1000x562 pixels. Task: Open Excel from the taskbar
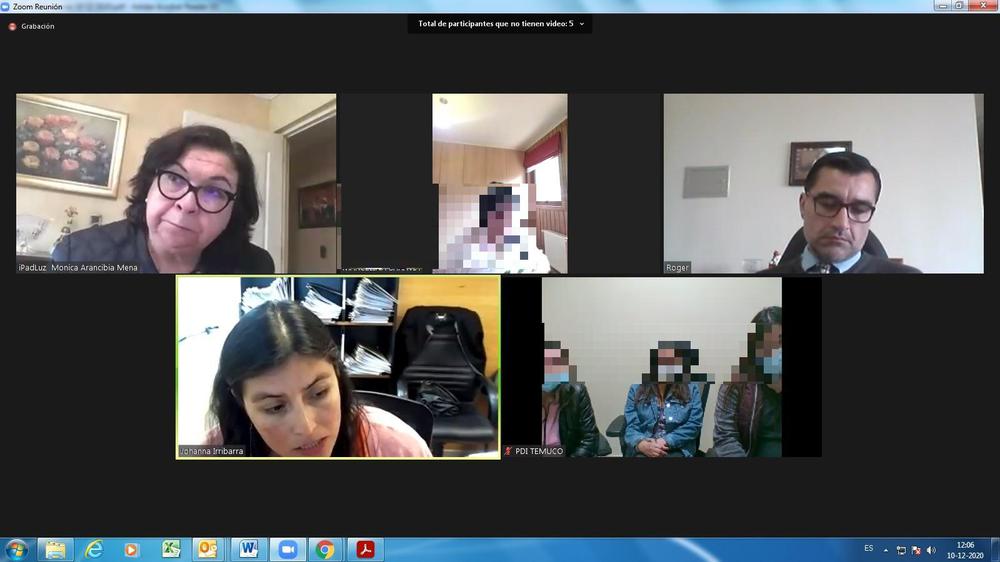tap(171, 549)
